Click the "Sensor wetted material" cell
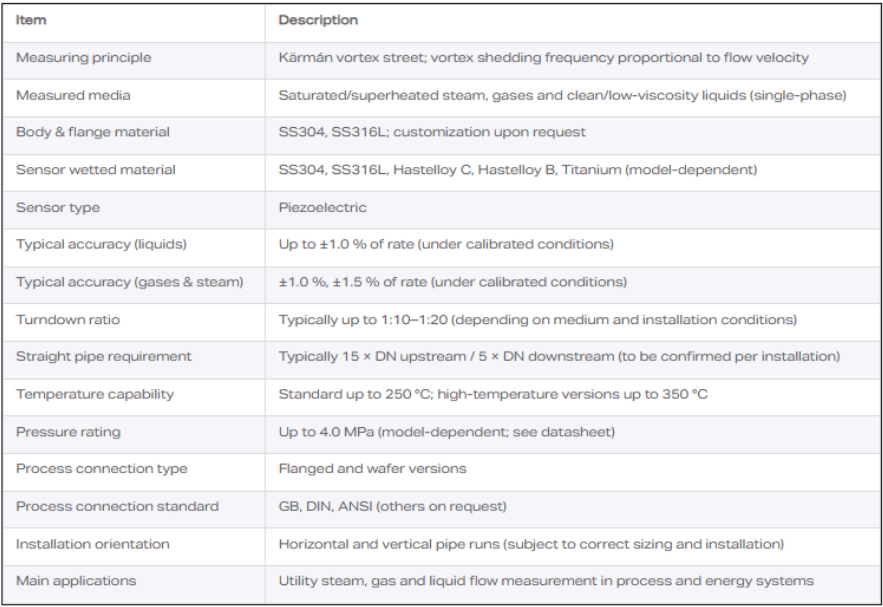Screen dimensions: 883x607 coord(96,170)
